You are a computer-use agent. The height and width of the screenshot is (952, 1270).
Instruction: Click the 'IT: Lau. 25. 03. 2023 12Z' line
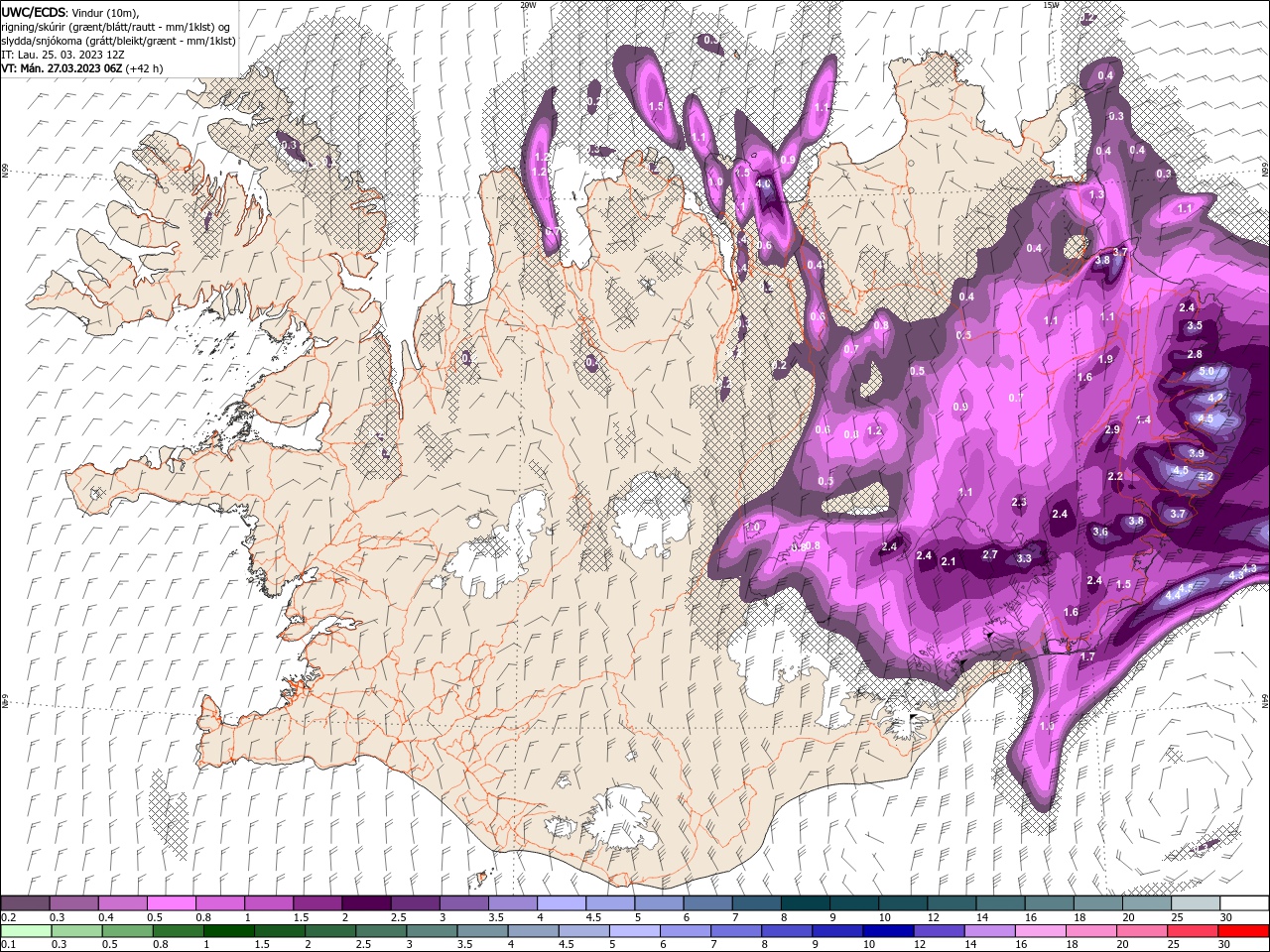(63, 55)
